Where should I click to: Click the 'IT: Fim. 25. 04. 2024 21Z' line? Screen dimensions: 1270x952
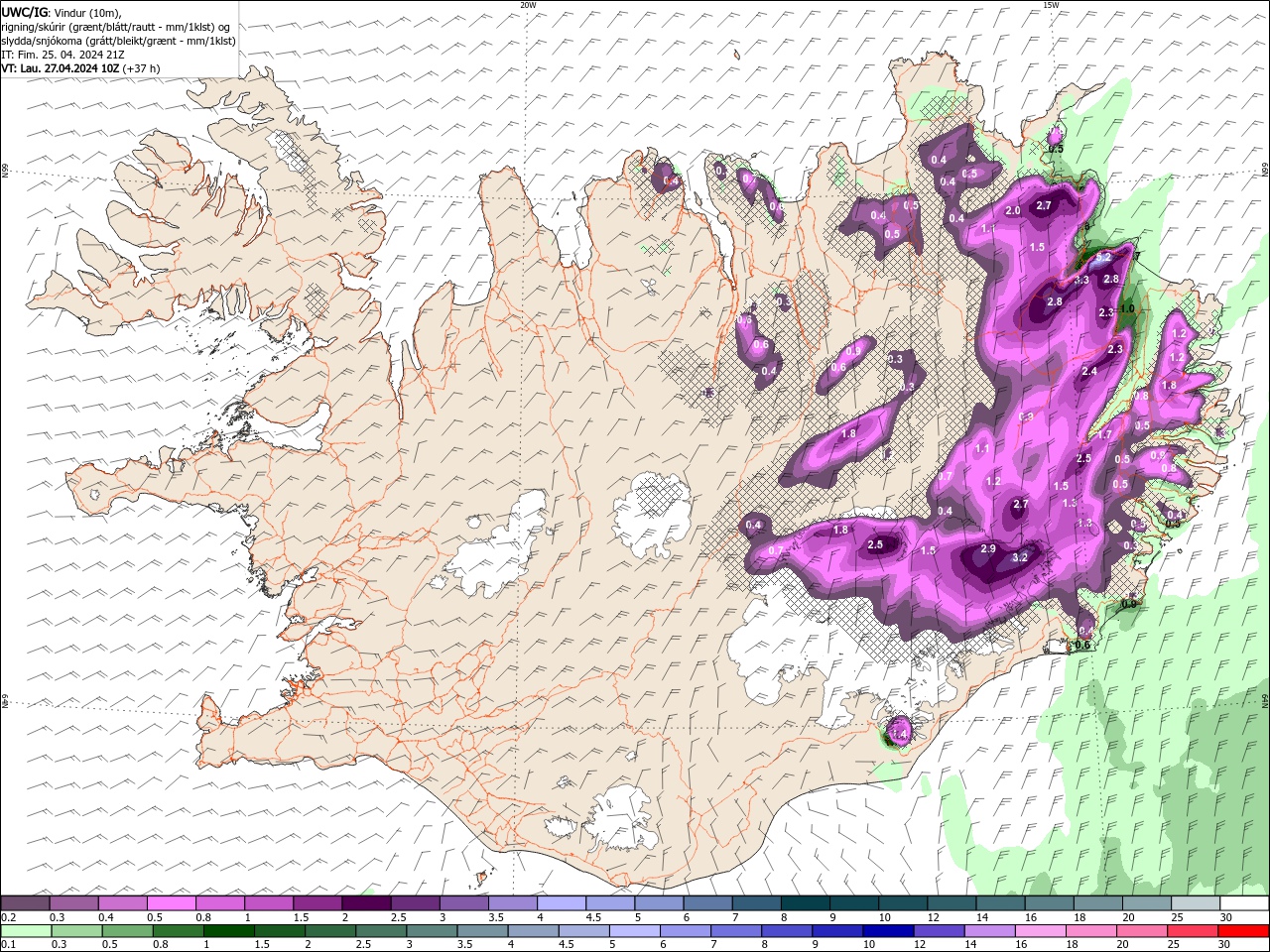click(63, 55)
